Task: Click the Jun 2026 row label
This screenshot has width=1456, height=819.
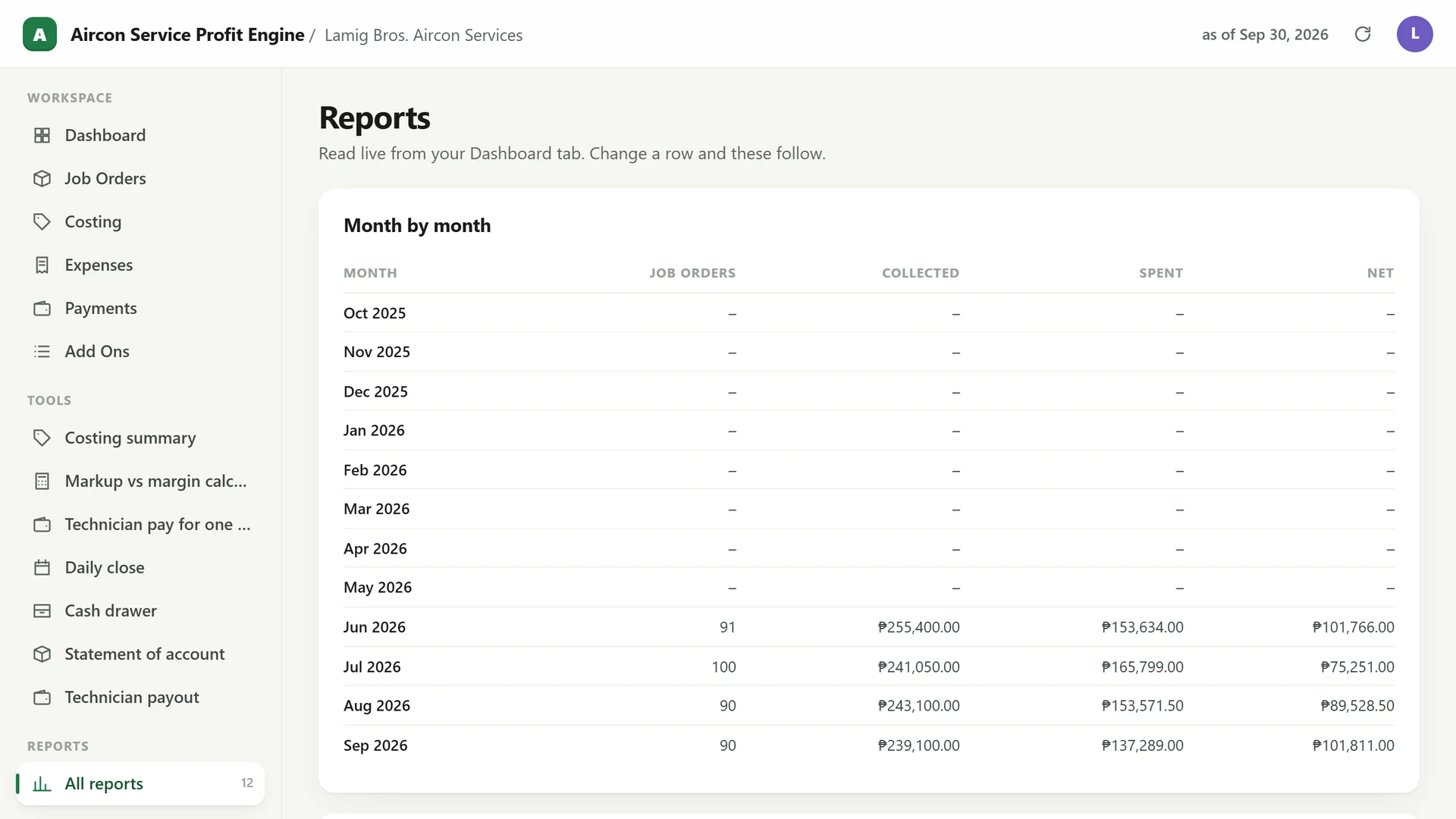Action: (375, 627)
